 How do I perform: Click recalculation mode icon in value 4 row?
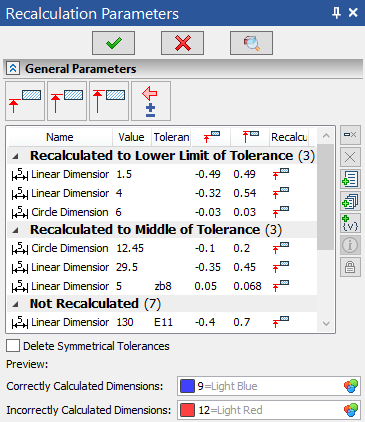tap(281, 193)
